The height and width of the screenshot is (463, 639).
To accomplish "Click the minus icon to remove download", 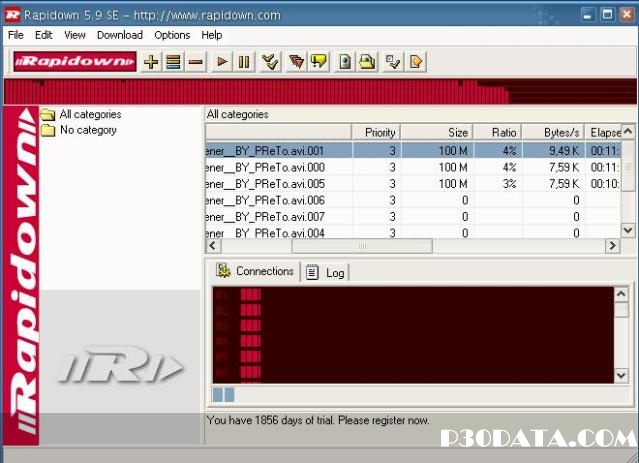I will click(196, 62).
